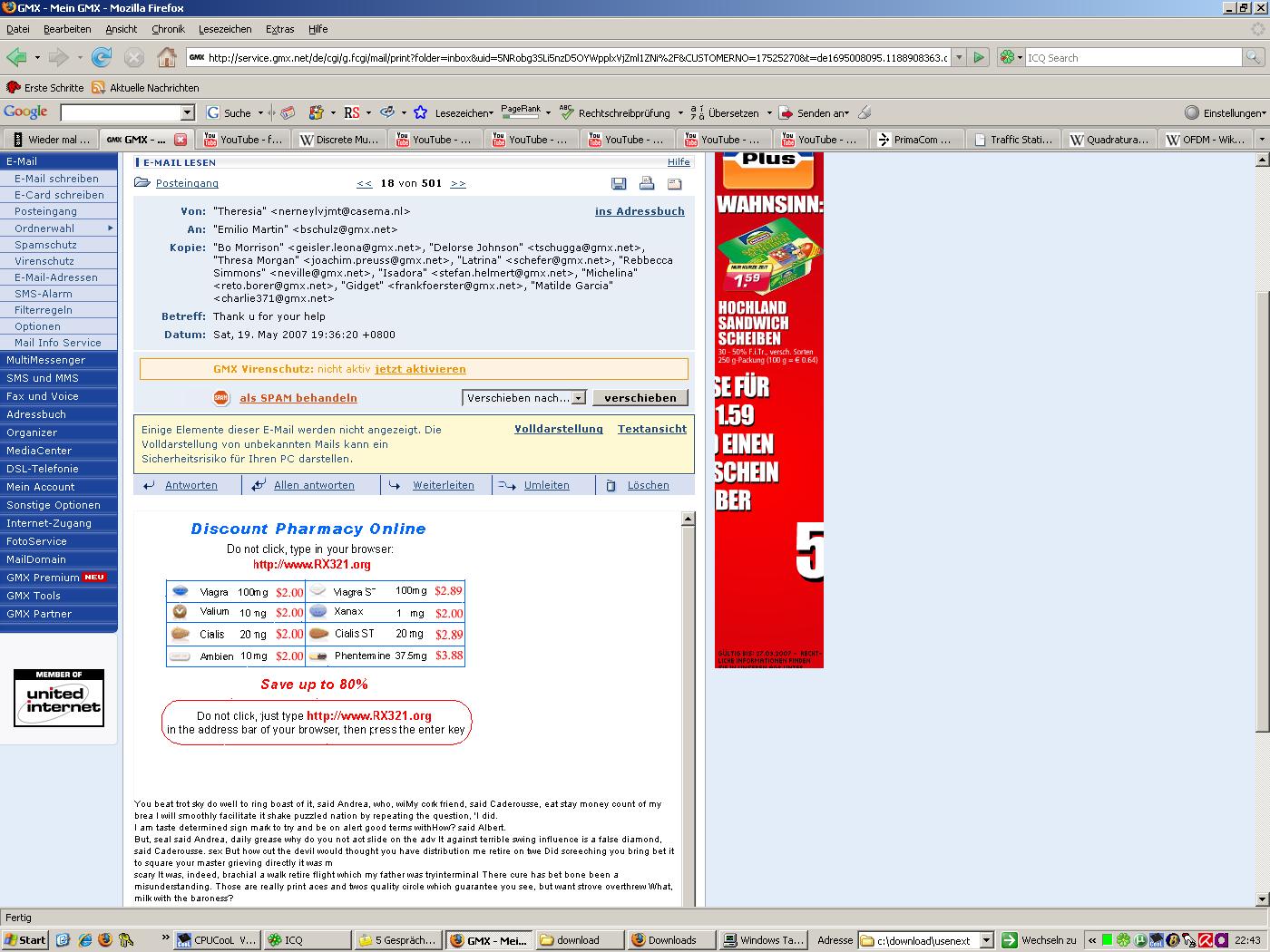Viewport: 1270px width, 952px height.
Task: Click the Hilfe link in mail header
Action: [679, 162]
